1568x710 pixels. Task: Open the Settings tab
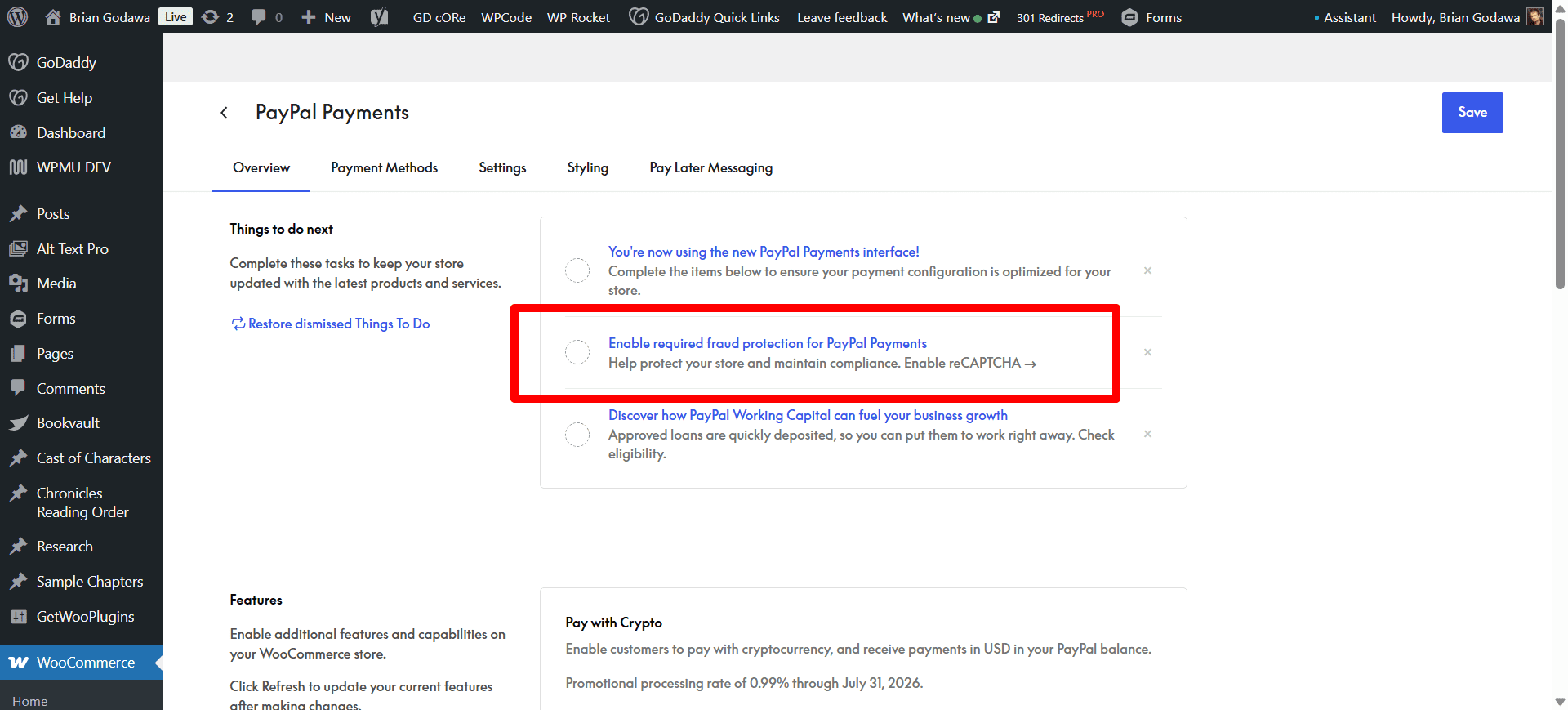pos(502,168)
